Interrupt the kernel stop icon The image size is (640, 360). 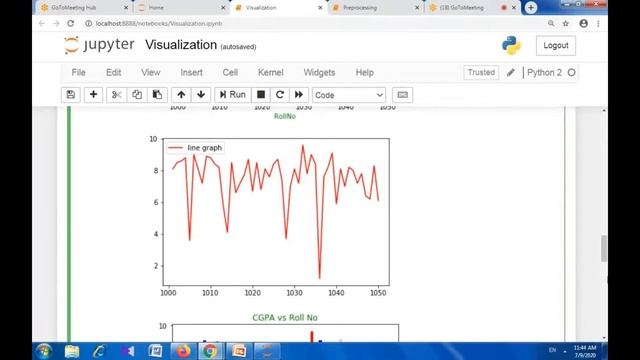tap(261, 95)
